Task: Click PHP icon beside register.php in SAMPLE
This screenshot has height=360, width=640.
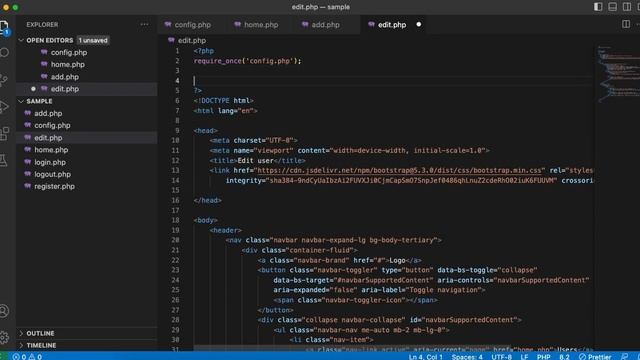Action: pyautogui.click(x=28, y=186)
